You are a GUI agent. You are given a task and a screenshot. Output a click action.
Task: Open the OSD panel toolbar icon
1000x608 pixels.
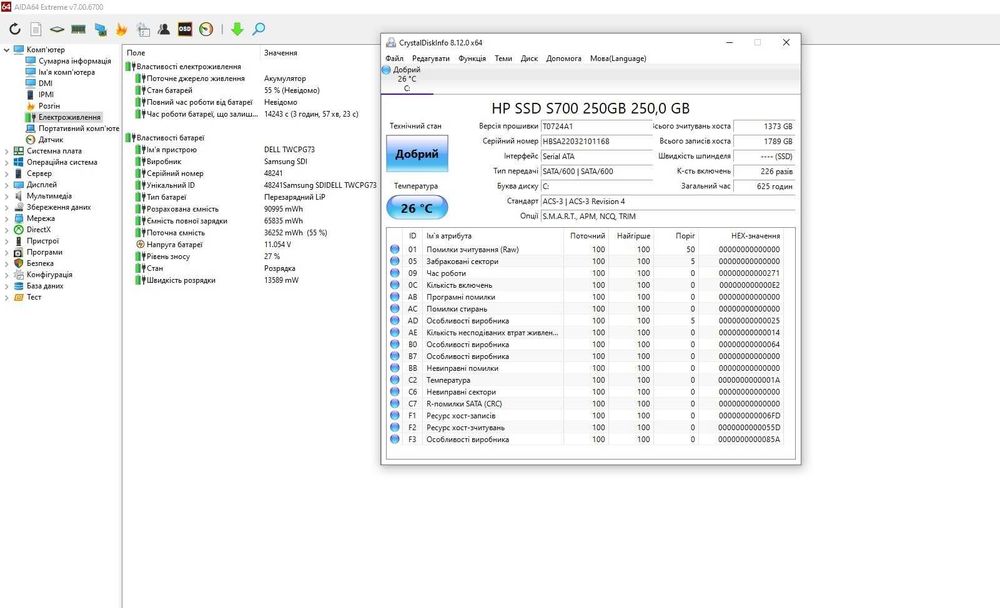pyautogui.click(x=185, y=29)
